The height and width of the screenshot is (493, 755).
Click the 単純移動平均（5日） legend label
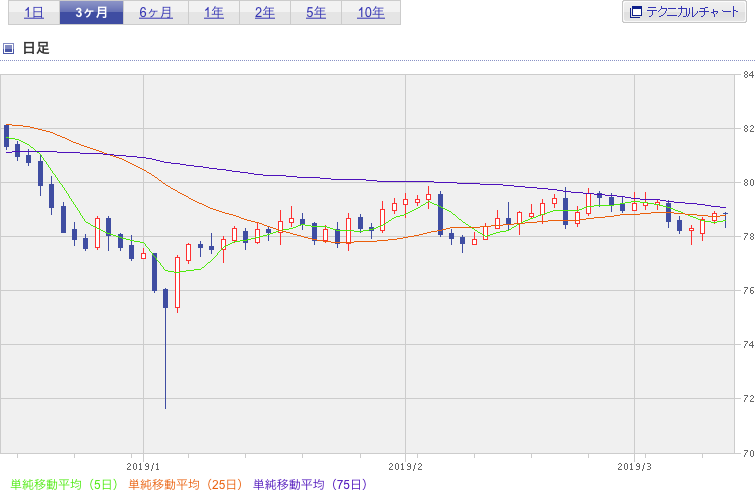64,484
